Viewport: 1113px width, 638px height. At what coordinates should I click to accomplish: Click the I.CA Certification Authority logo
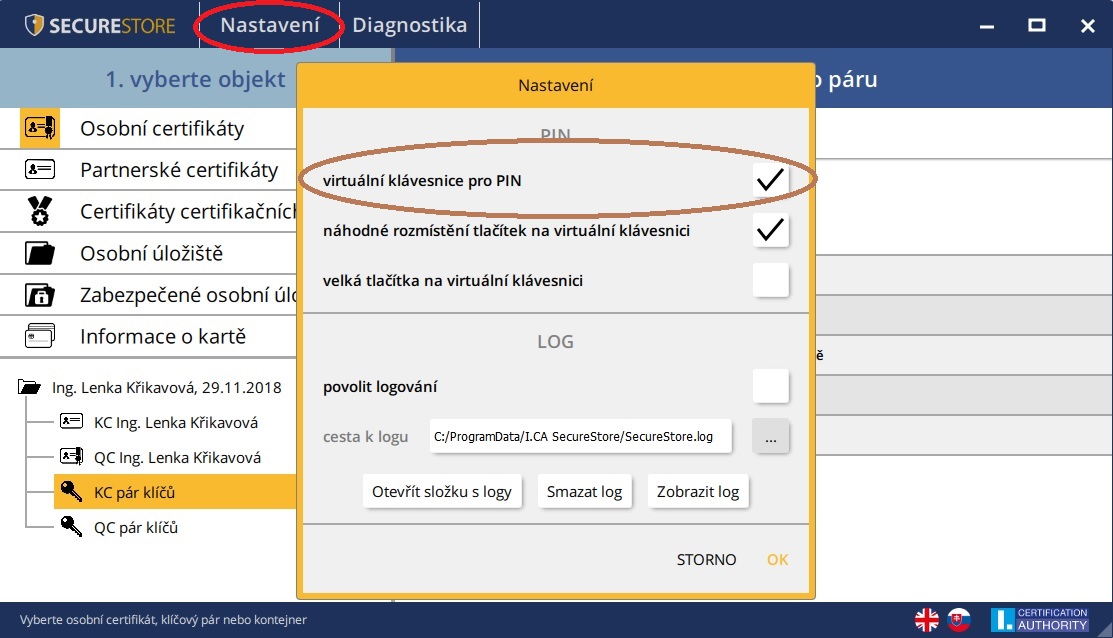(x=1040, y=619)
